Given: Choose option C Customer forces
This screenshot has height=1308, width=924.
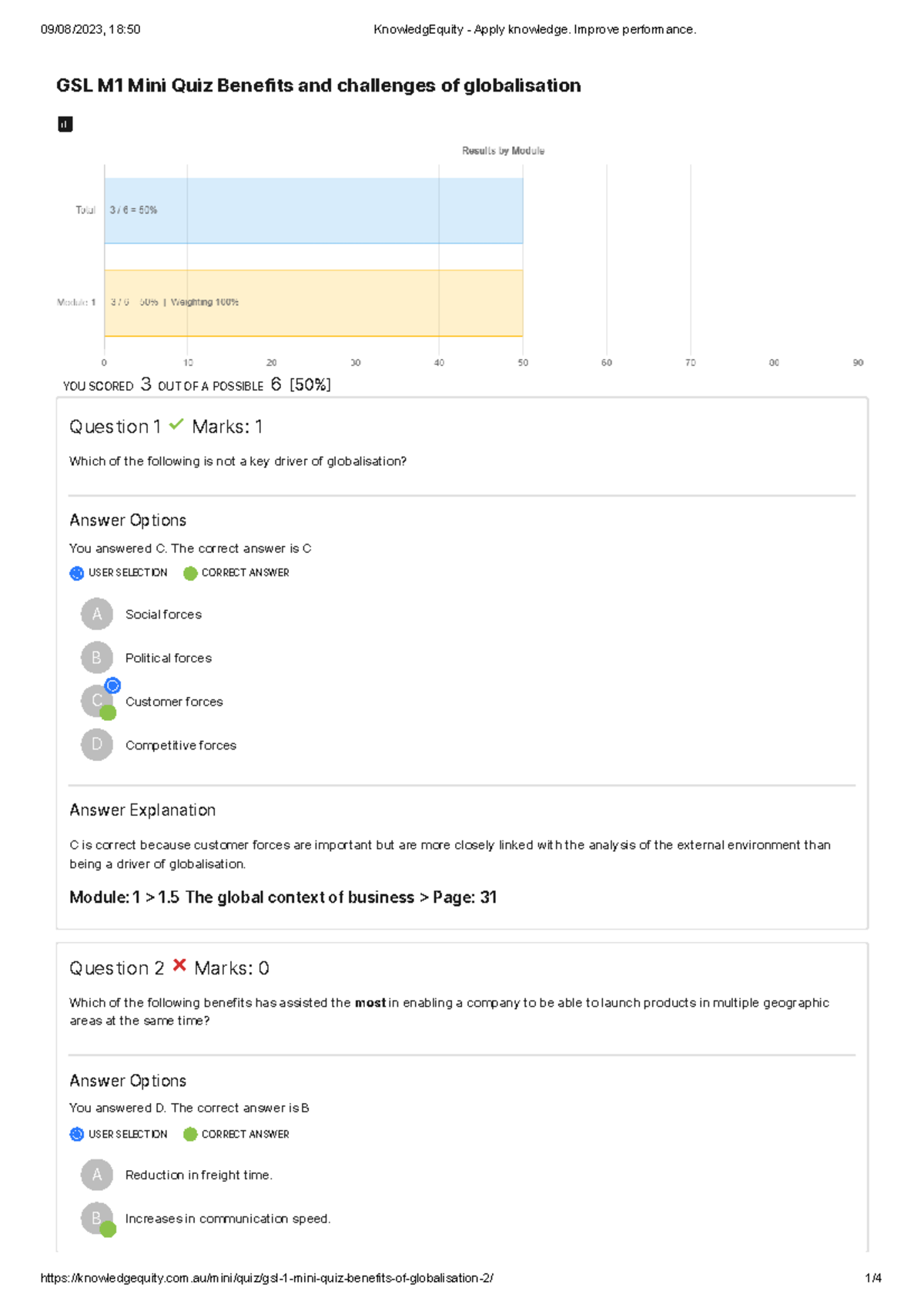Looking at the screenshot, I should (95, 701).
